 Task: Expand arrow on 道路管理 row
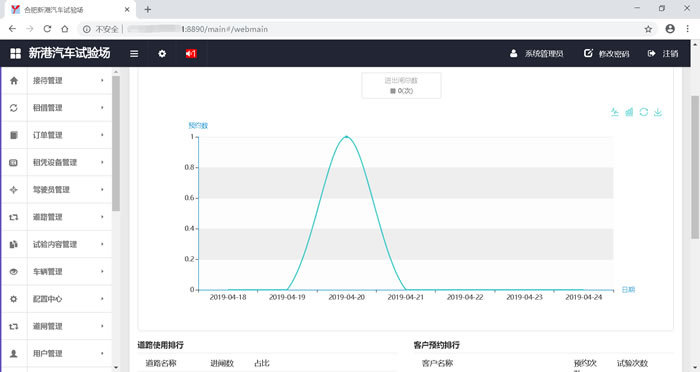tap(102, 217)
